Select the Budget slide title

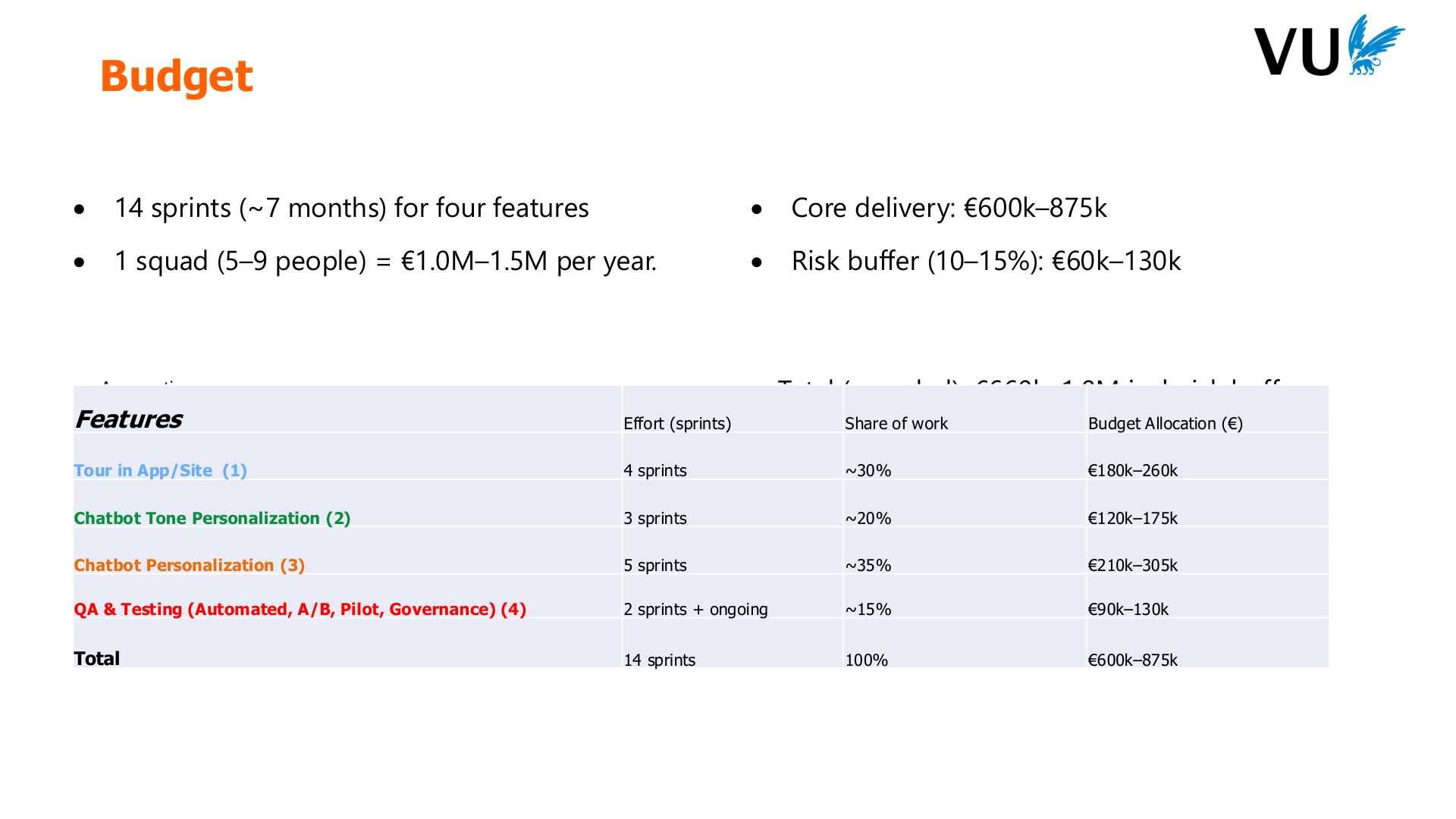click(x=177, y=77)
